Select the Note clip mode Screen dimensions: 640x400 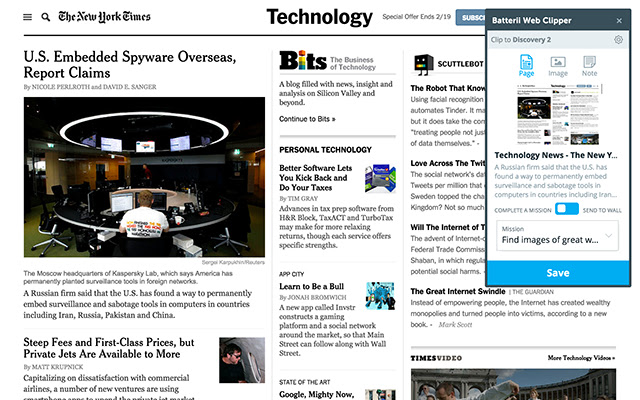click(x=589, y=66)
